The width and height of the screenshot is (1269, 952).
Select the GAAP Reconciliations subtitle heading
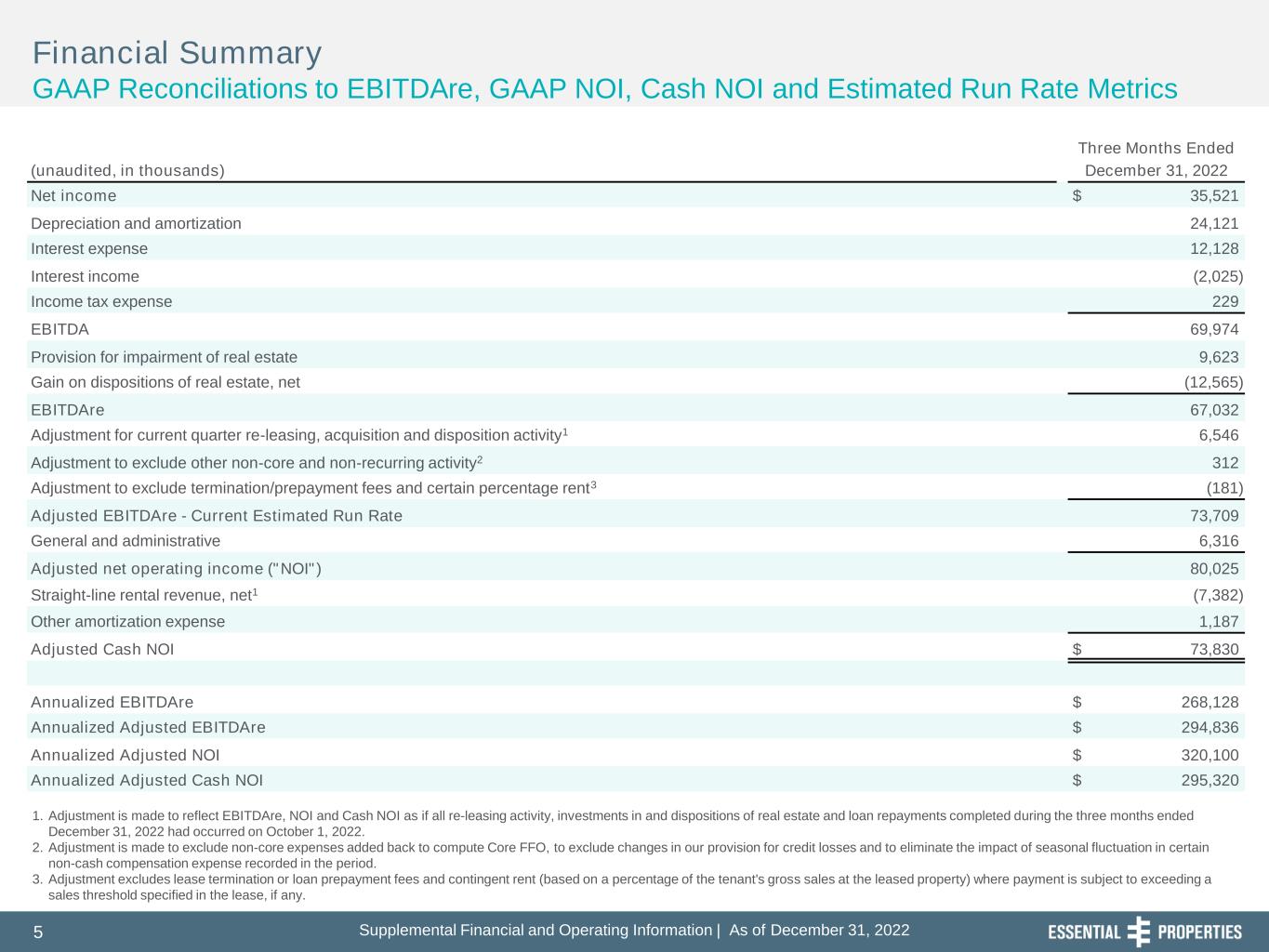click(x=604, y=89)
